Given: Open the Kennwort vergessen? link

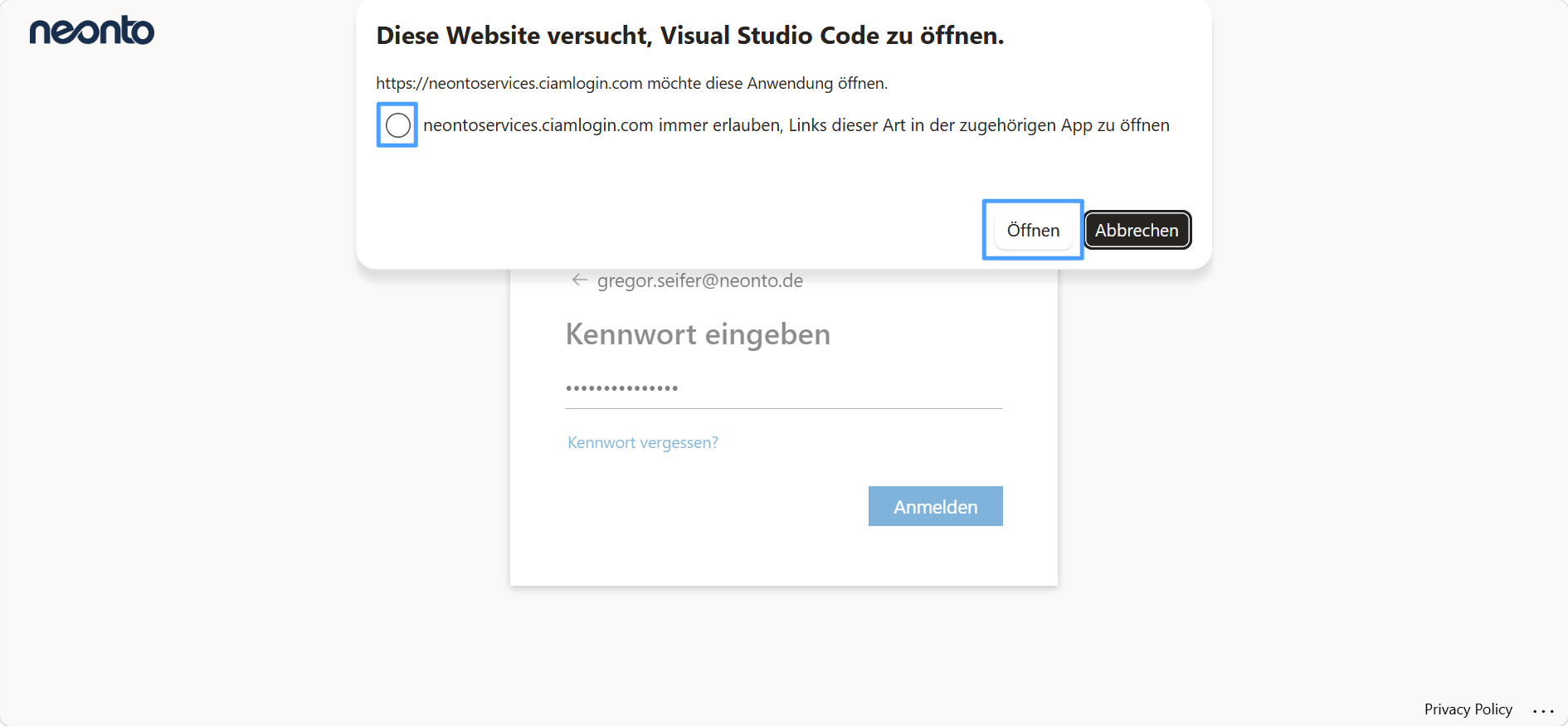Looking at the screenshot, I should (x=643, y=442).
